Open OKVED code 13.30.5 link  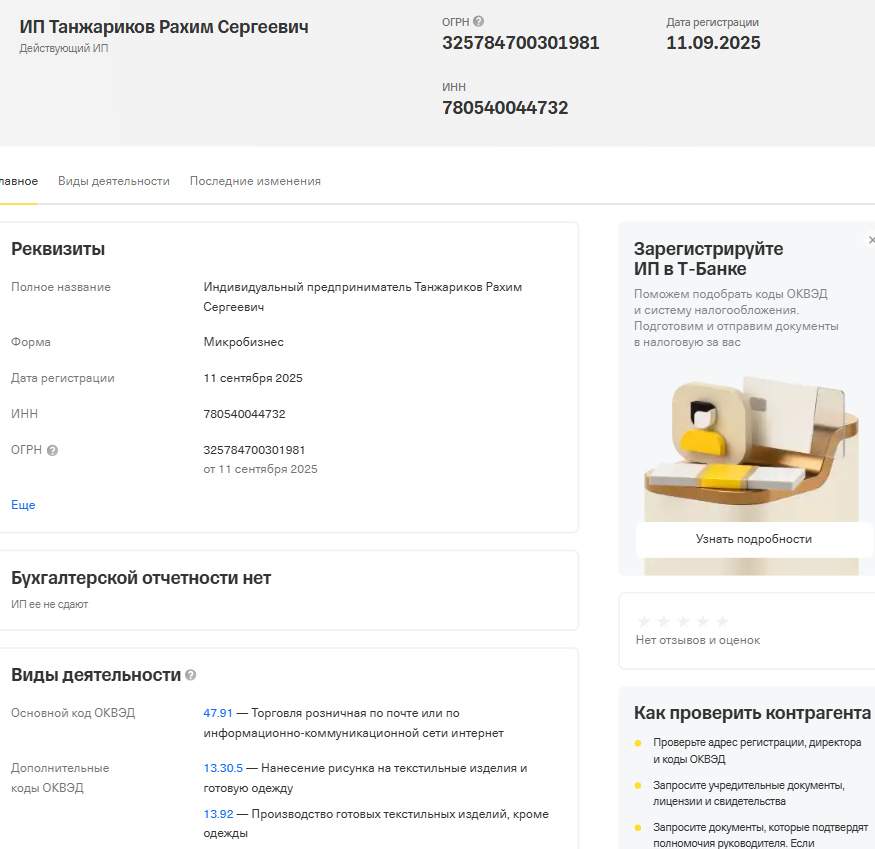[223, 768]
